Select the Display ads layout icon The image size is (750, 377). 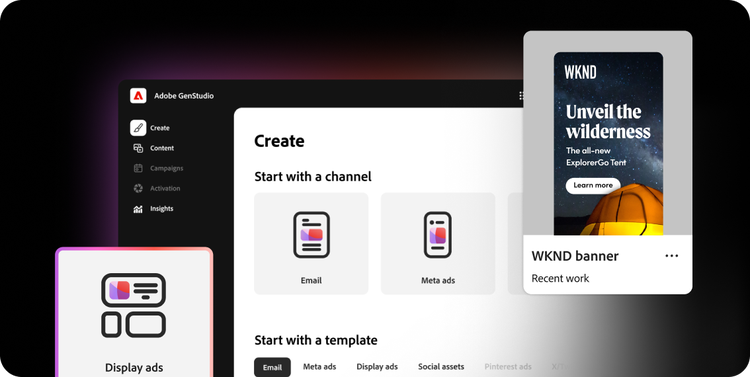pos(133,305)
